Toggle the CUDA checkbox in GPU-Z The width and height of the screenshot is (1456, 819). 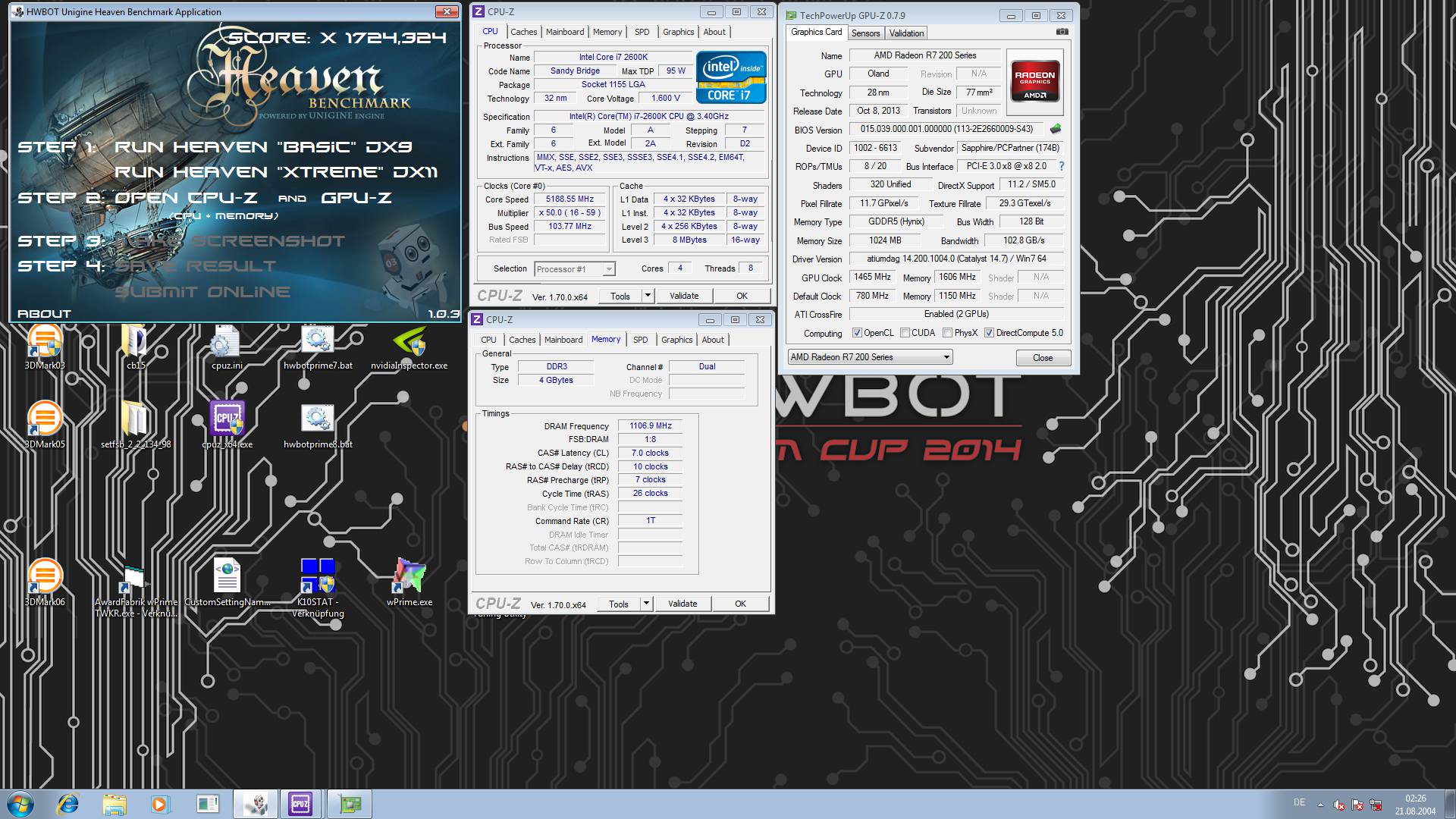(905, 333)
